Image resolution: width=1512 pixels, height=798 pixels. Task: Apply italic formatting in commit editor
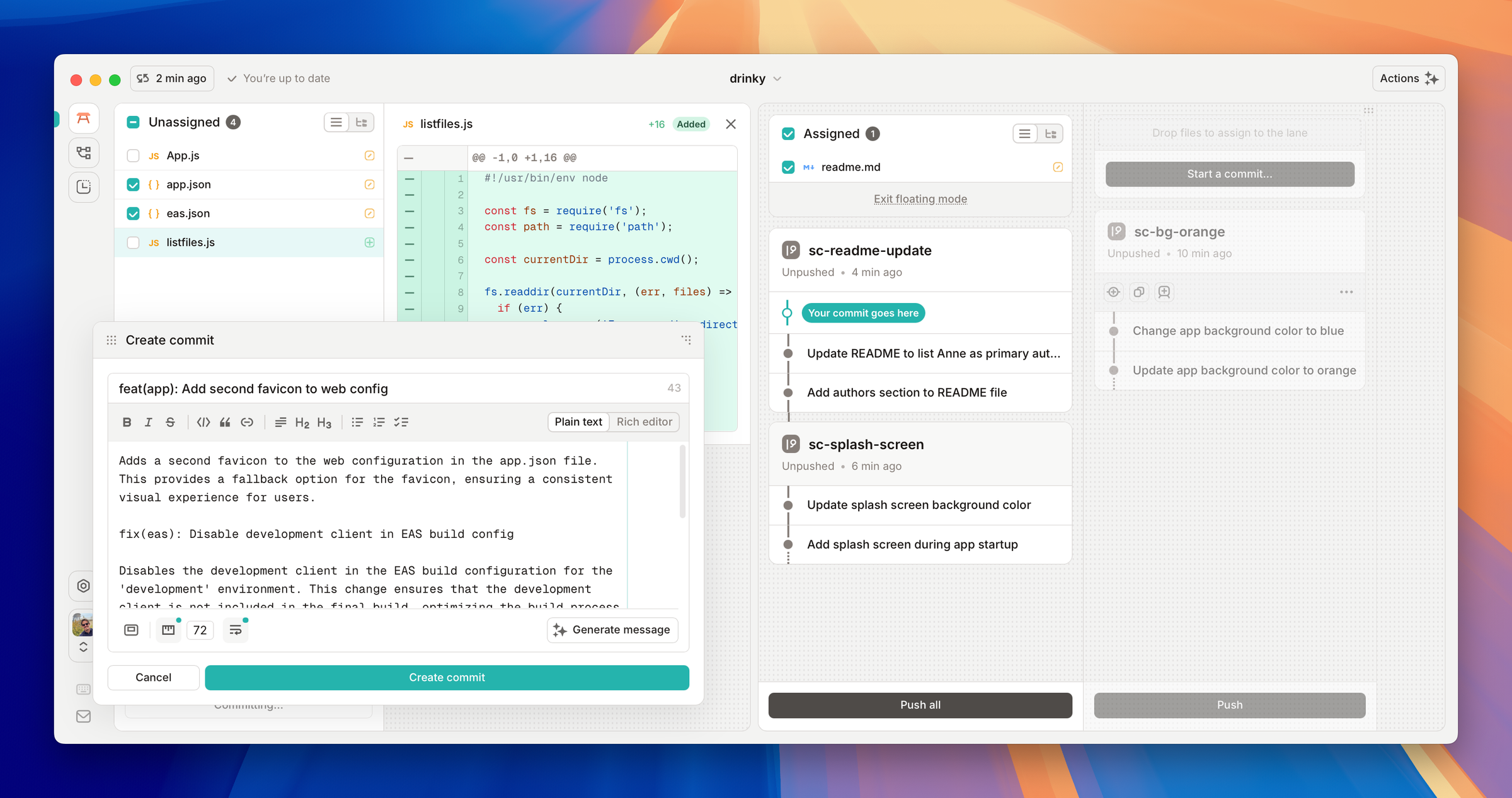[x=148, y=422]
